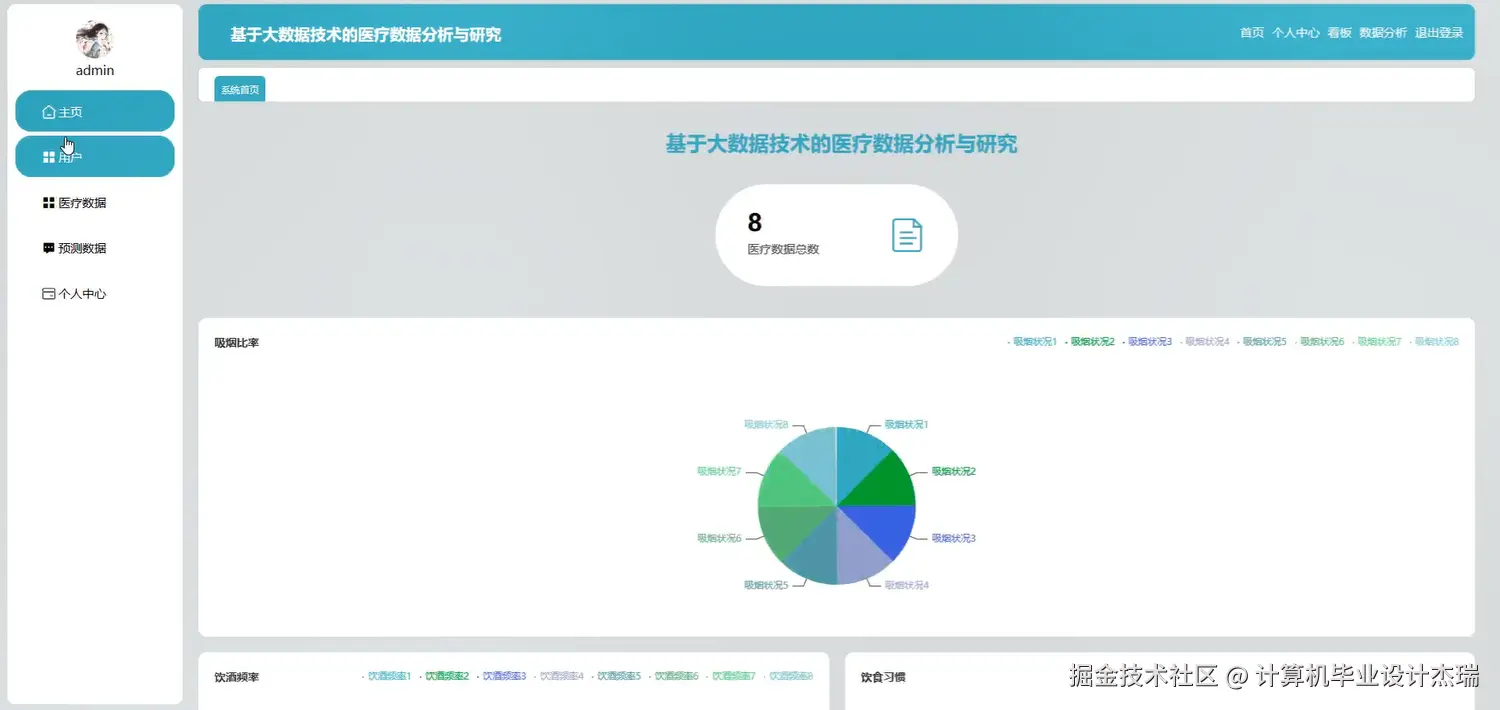Toggle 吸烟状况5 in the smoking chart legend
This screenshot has height=710, width=1500.
point(1262,342)
